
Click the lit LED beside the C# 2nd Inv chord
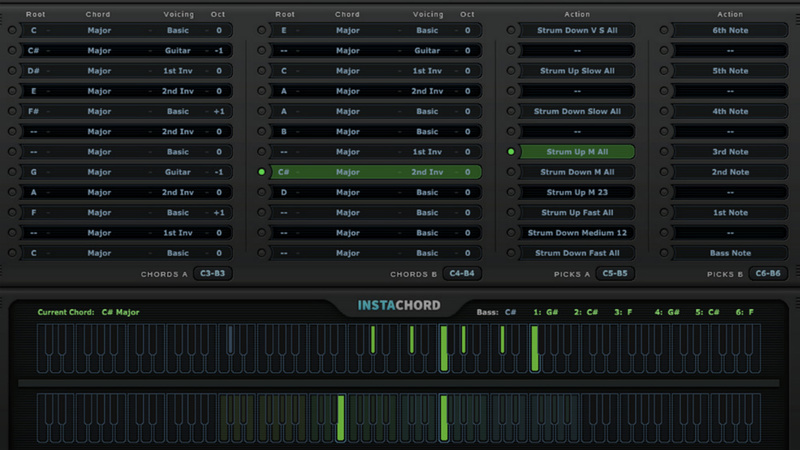pos(262,172)
